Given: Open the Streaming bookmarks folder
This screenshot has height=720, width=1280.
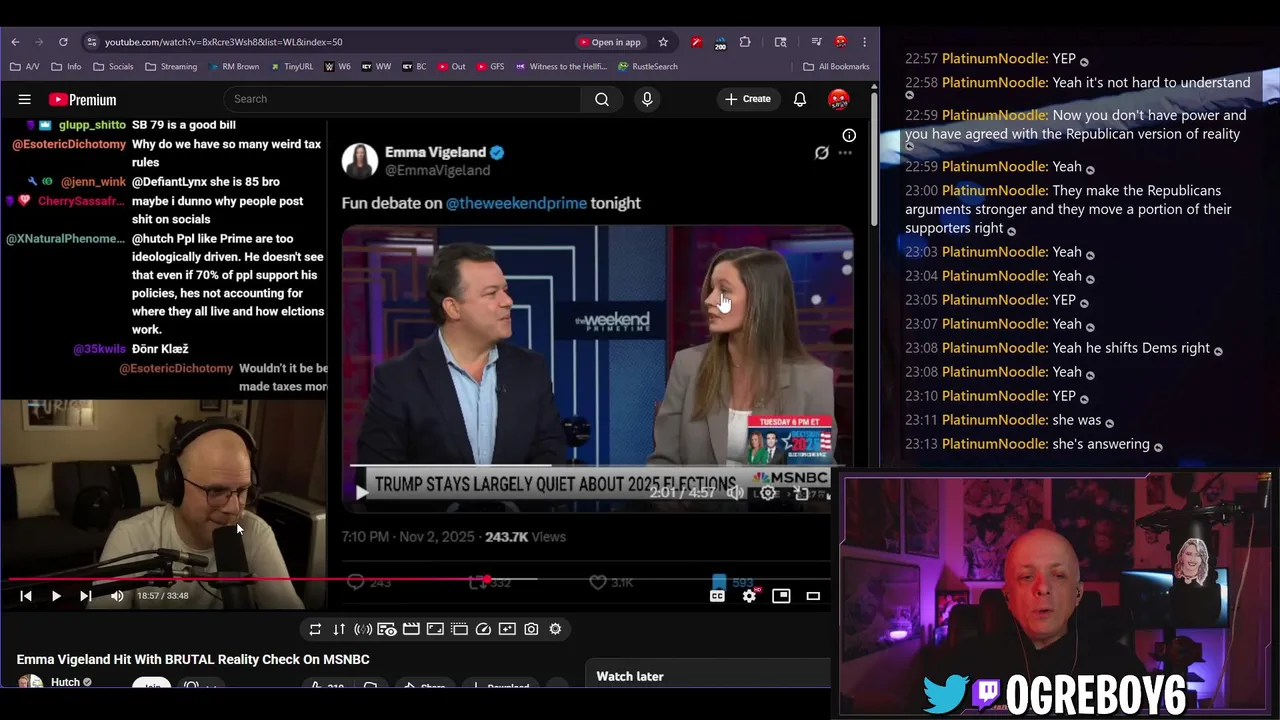Looking at the screenshot, I should pyautogui.click(x=171, y=67).
